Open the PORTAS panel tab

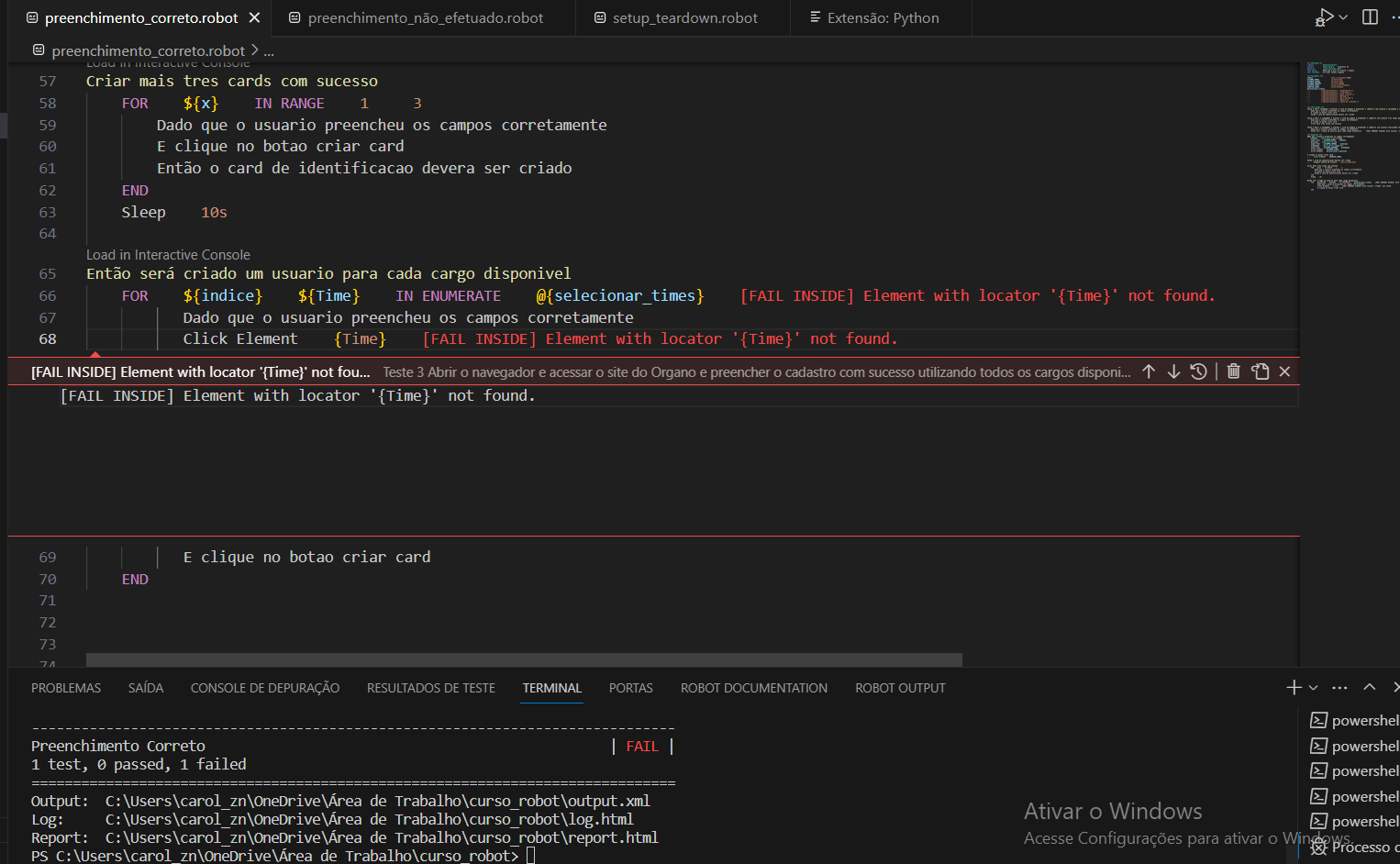pyautogui.click(x=631, y=688)
